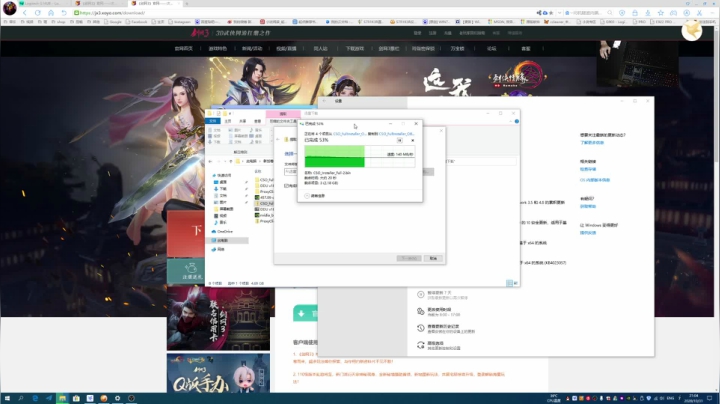Open 万宝楼 in the site navigation
This screenshot has height=404, width=720.
pyautogui.click(x=457, y=49)
